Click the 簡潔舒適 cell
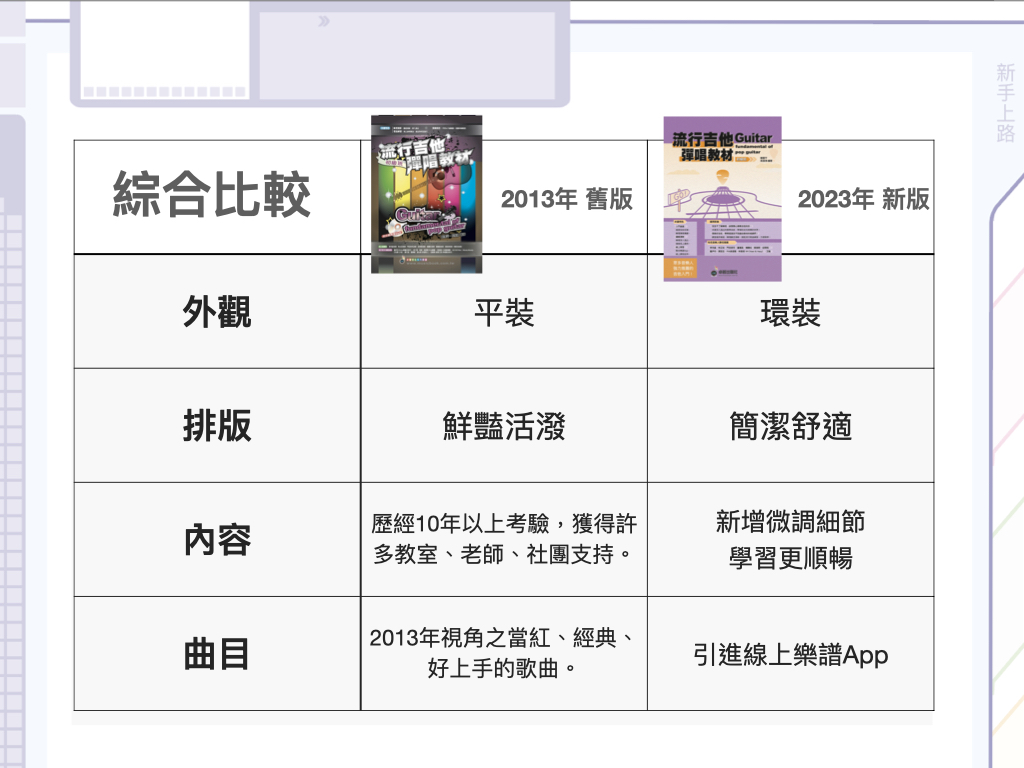Image resolution: width=1024 pixels, height=768 pixels. click(790, 427)
